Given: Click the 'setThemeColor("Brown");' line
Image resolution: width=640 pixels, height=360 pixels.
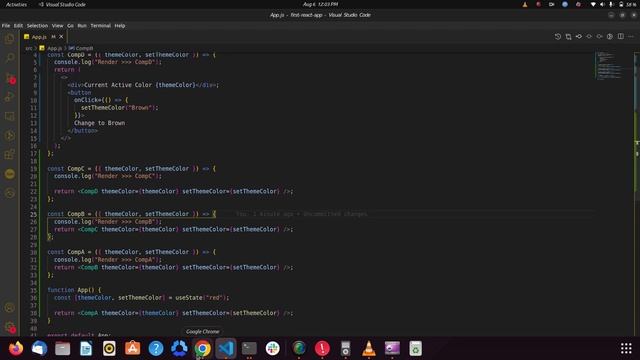Looking at the screenshot, I should click(x=120, y=108).
